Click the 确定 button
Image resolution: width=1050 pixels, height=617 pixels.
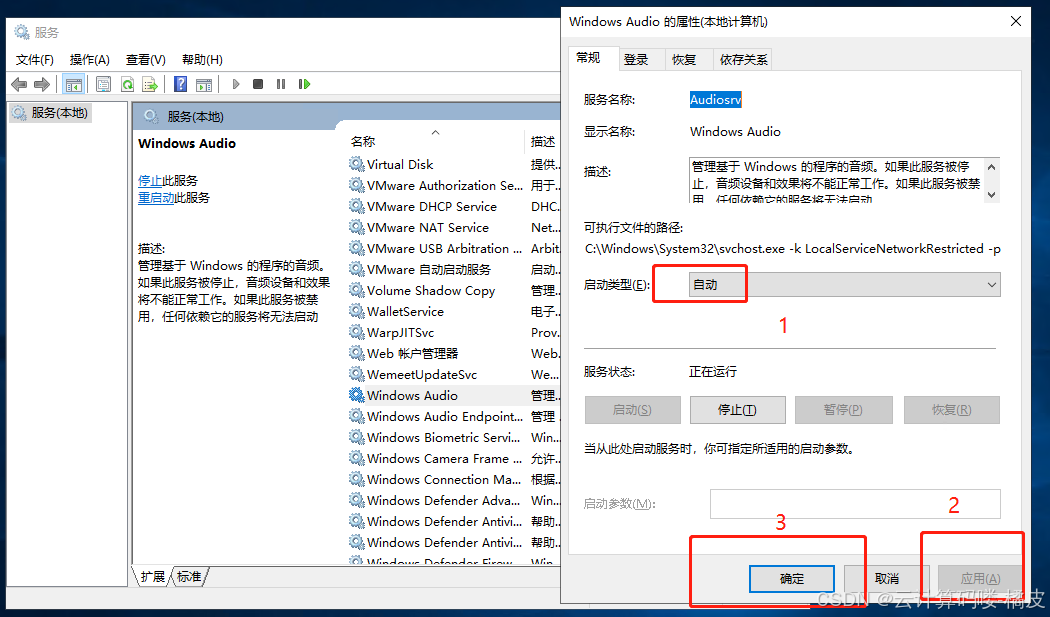click(x=792, y=579)
